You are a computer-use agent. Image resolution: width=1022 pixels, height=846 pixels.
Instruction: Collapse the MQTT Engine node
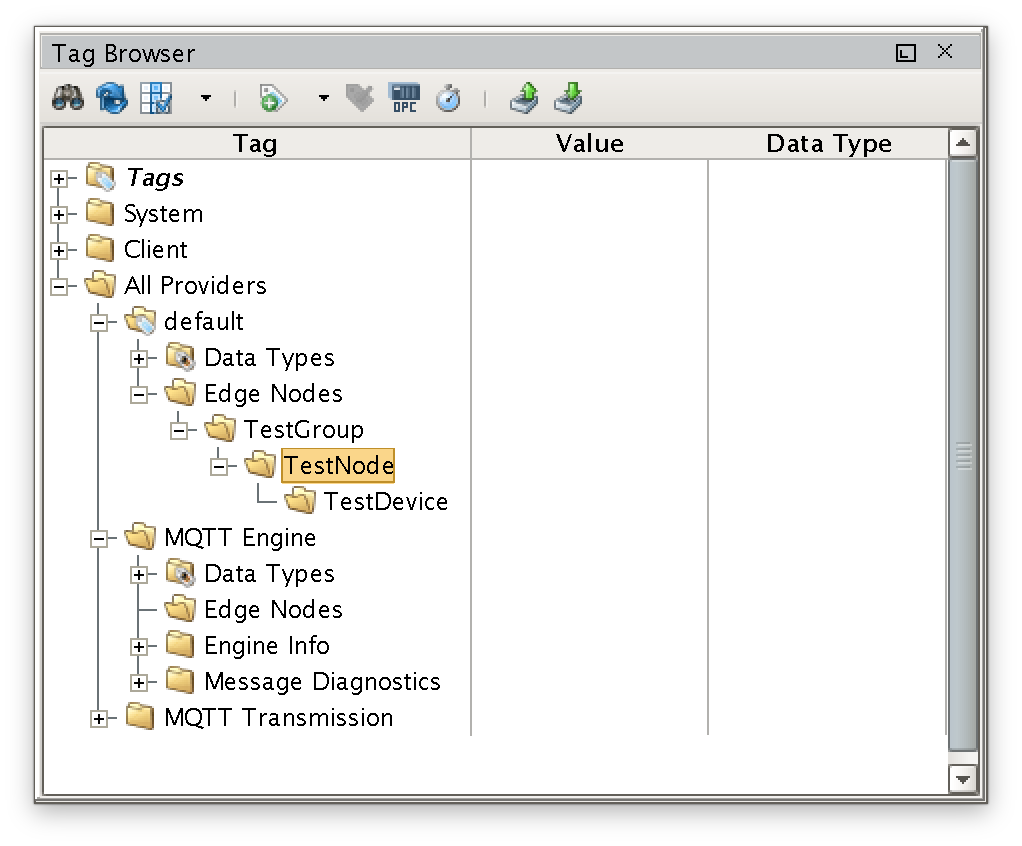(98, 538)
